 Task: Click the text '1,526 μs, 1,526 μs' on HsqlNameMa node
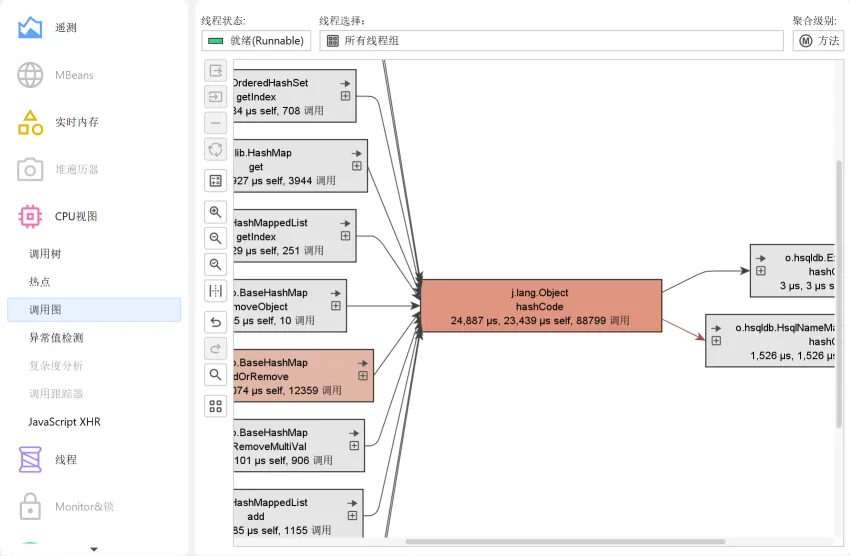(x=792, y=355)
